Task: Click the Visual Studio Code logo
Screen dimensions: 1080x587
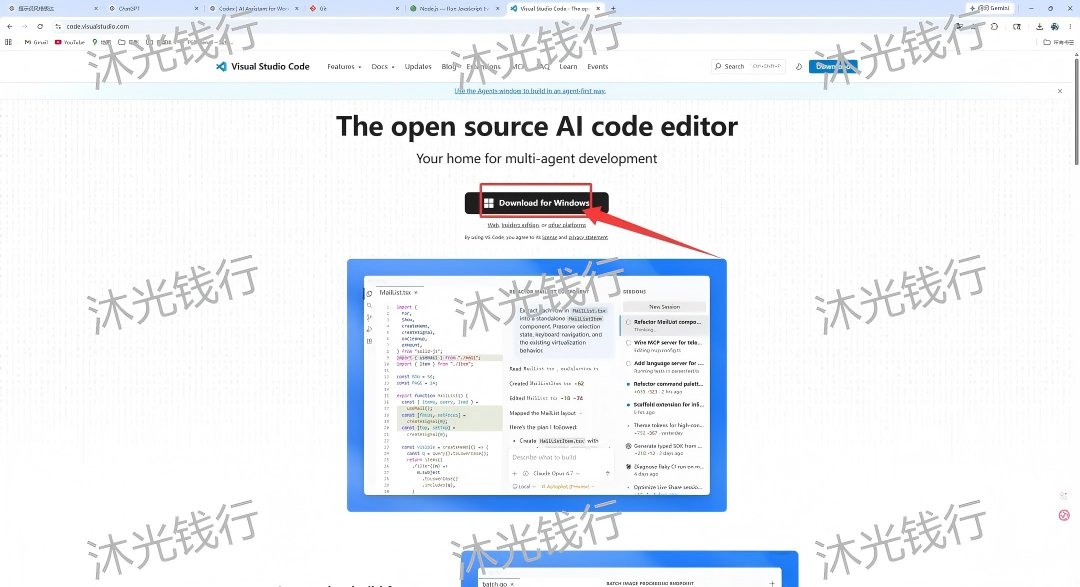Action: pyautogui.click(x=262, y=66)
